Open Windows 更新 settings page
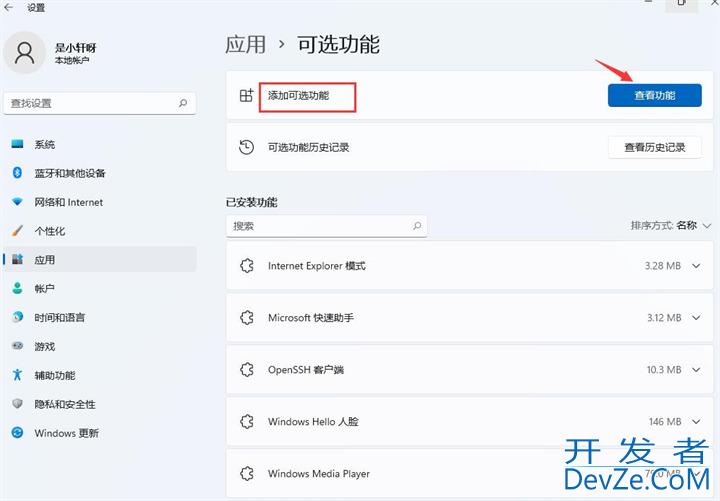720x501 pixels. [x=100, y=433]
